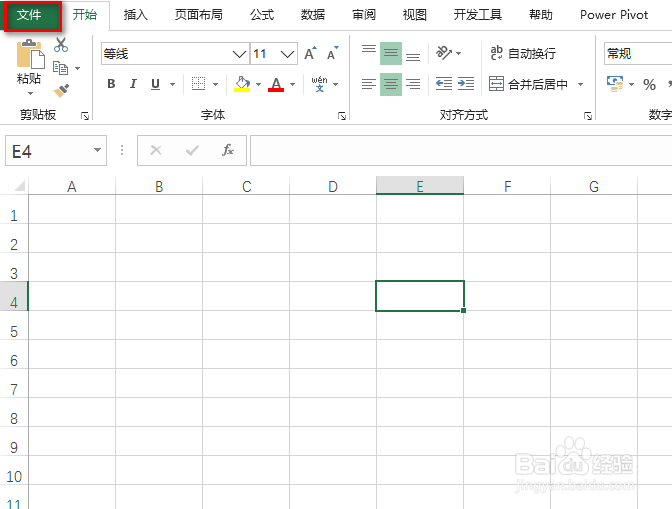Switch to the 公式 (Formulas) tab
672x509 pixels.
tap(262, 15)
